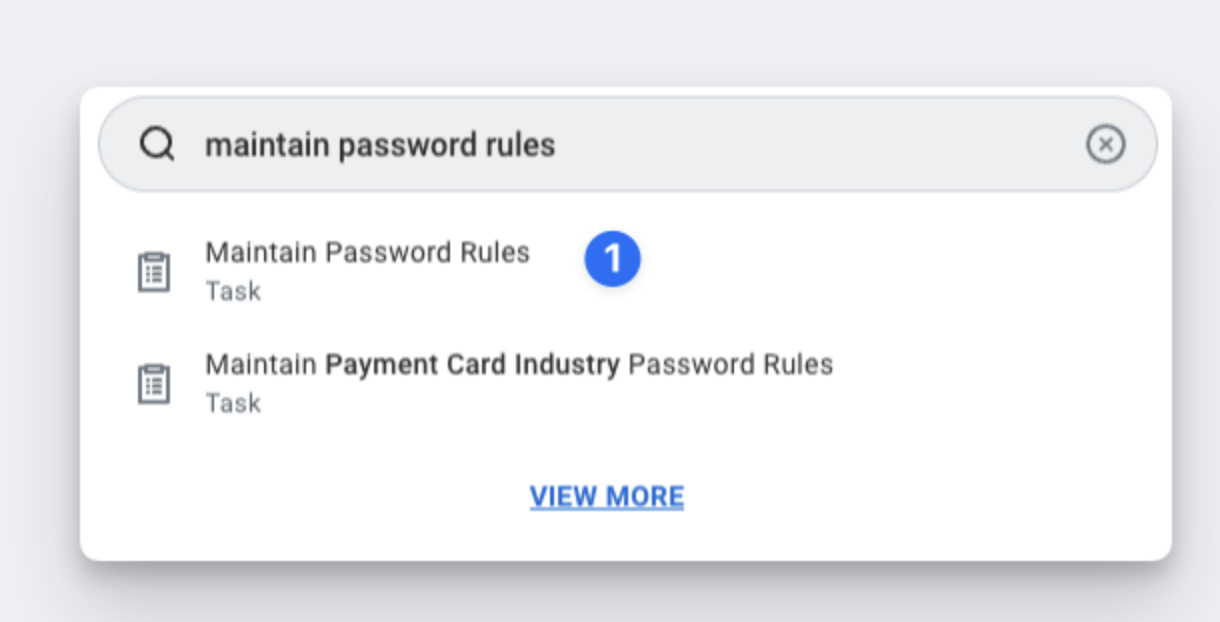Click empty area of the search bar
1220x622 pixels.
click(820, 146)
